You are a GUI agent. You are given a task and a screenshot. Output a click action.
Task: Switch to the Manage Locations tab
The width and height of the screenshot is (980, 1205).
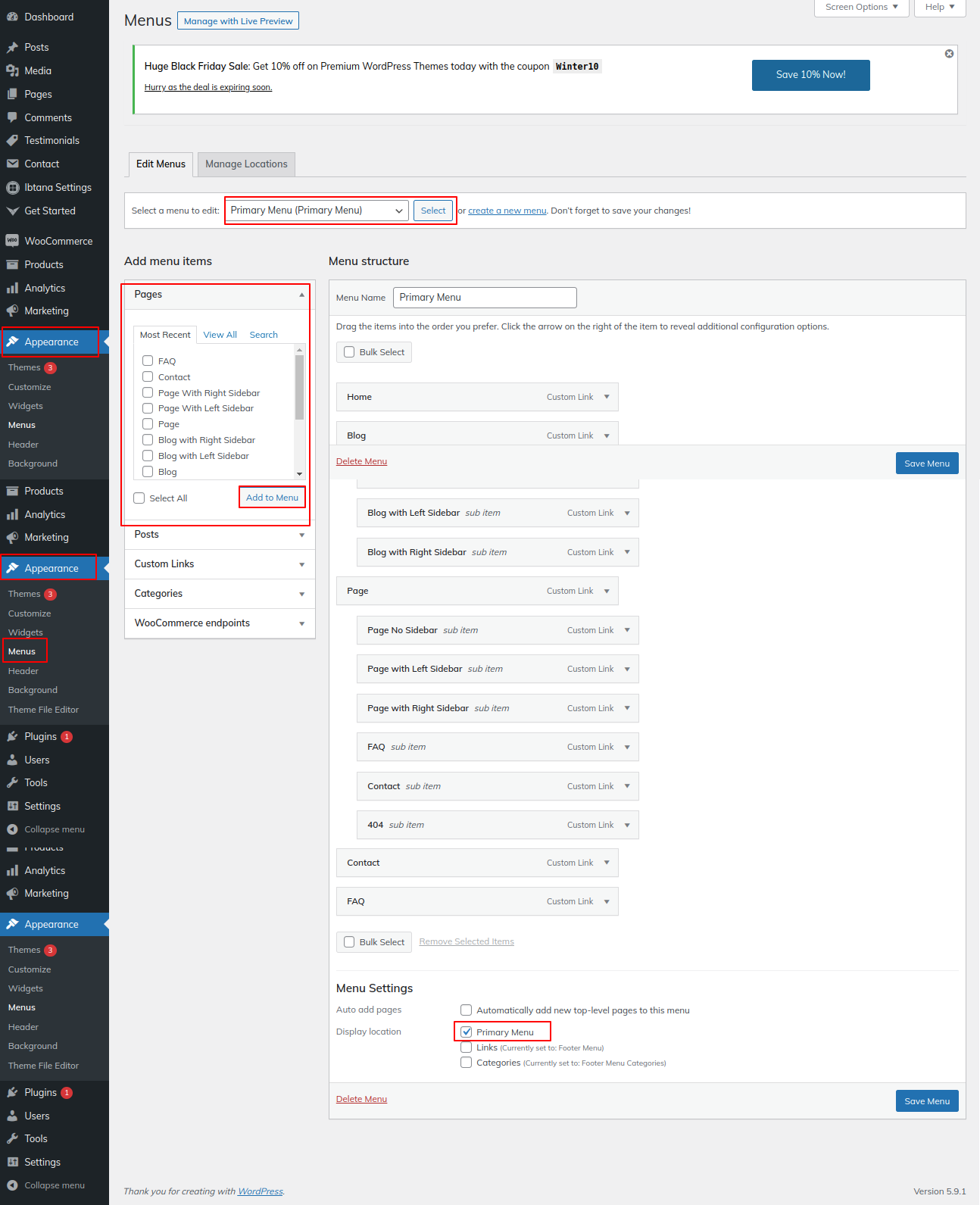[246, 164]
